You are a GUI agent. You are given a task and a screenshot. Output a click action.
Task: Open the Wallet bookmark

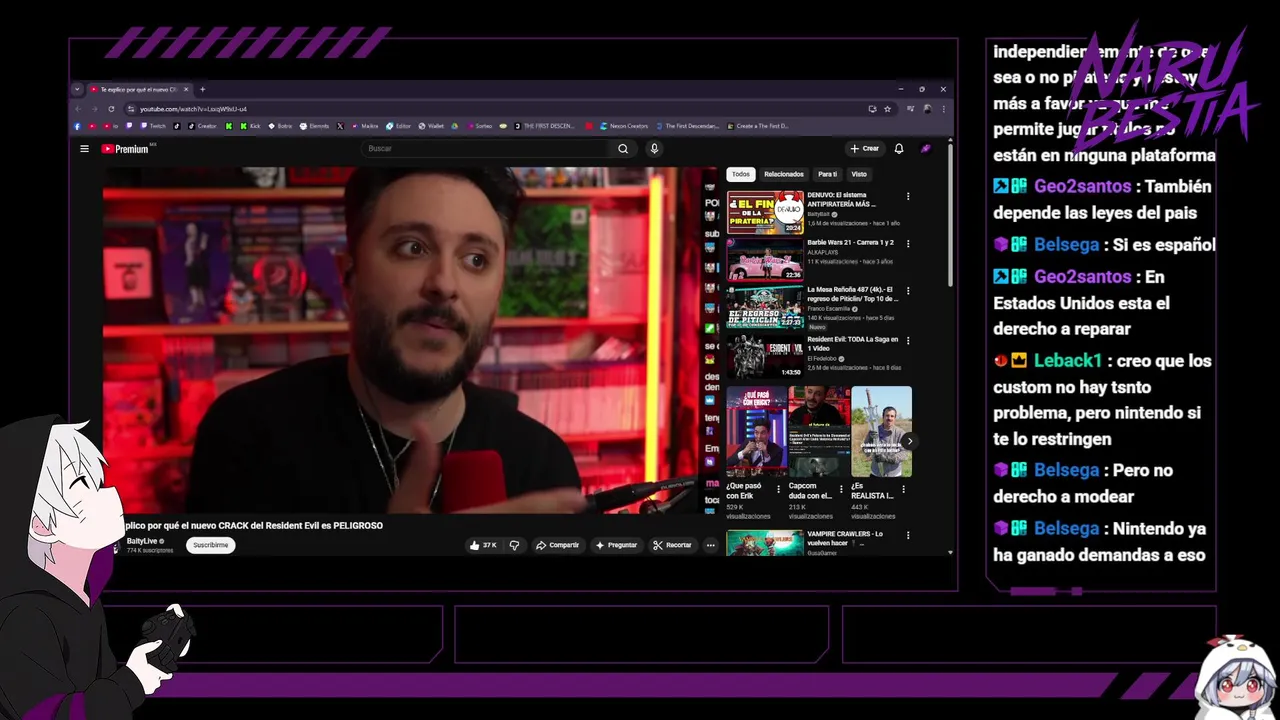(x=431, y=126)
